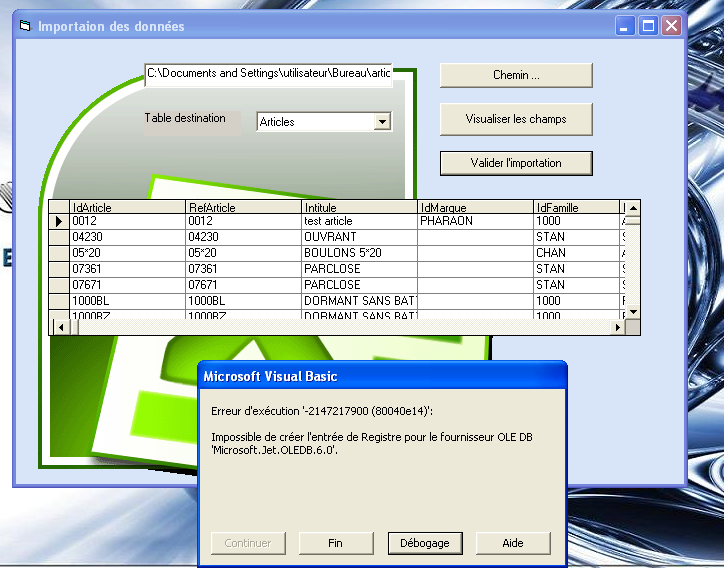This screenshot has height=568, width=724.
Task: Click the IdFamille cell 1000 in row 0012
Action: (x=576, y=221)
